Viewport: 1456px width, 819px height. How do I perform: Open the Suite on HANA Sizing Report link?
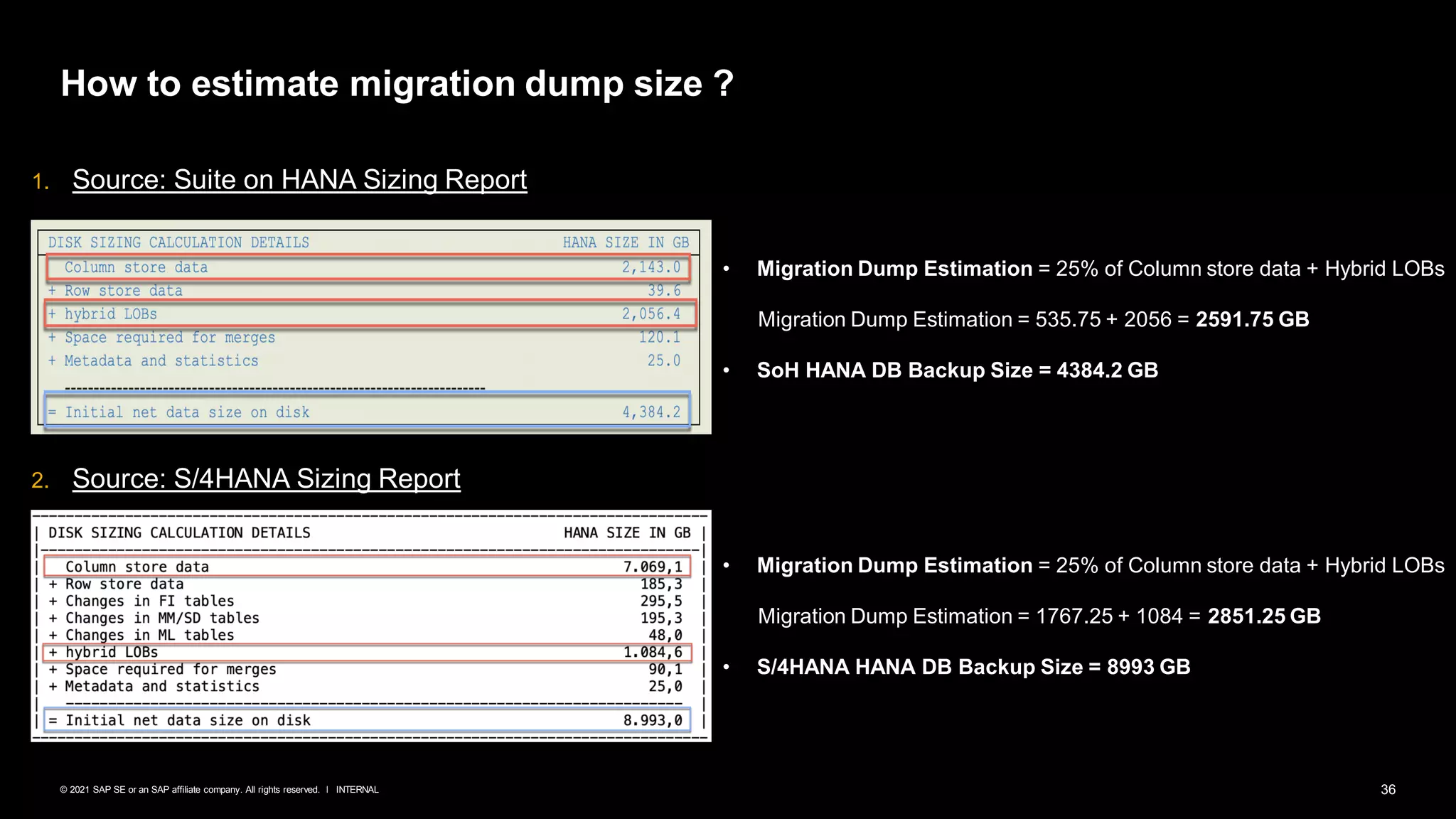tap(299, 180)
